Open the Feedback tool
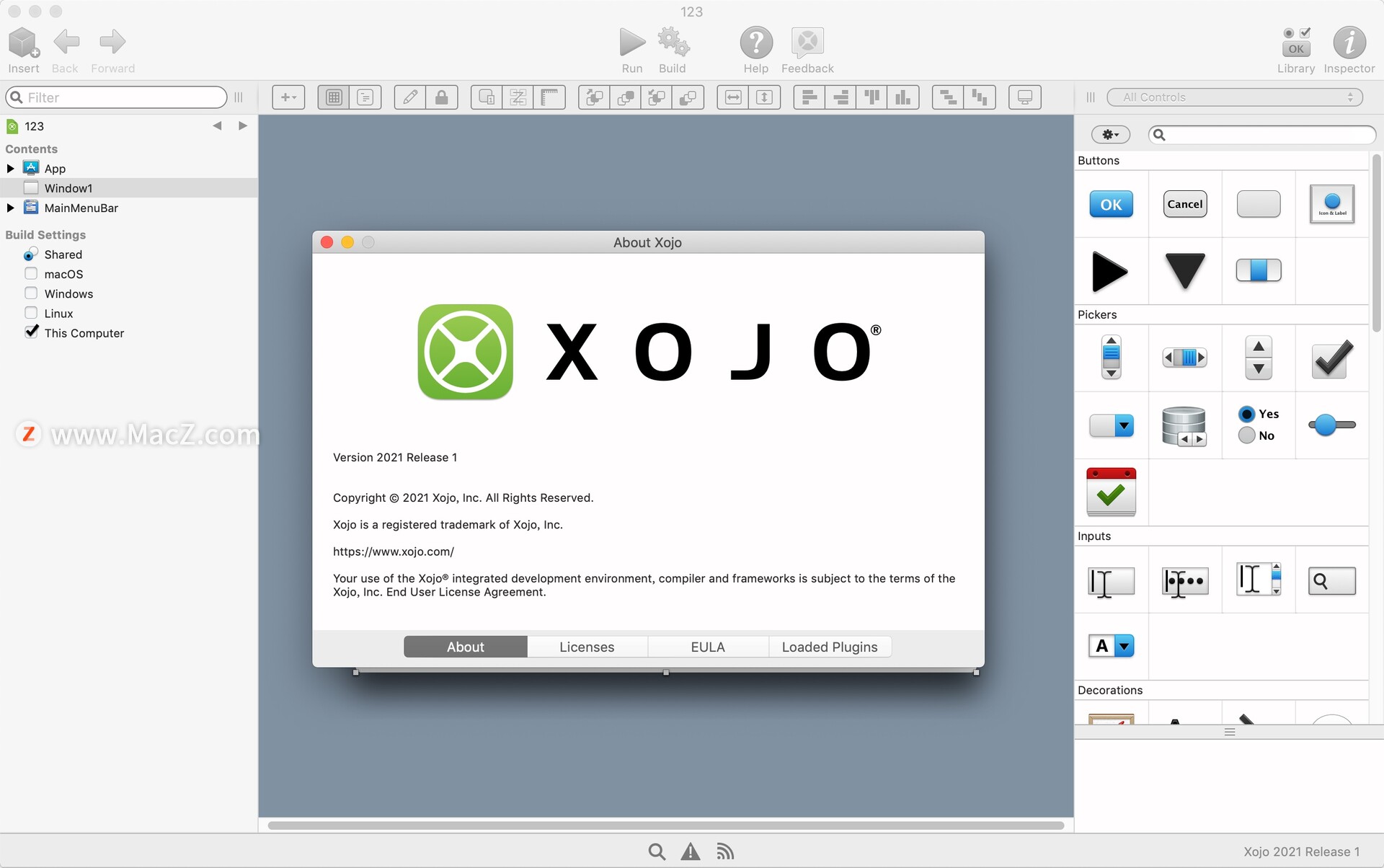This screenshot has width=1384, height=868. pos(807,43)
